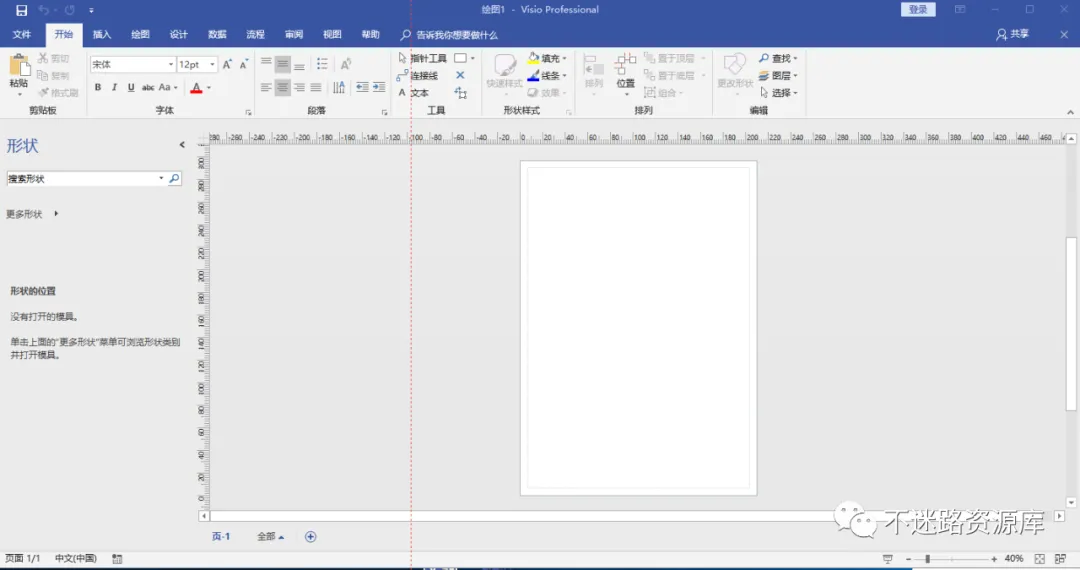The width and height of the screenshot is (1080, 570).
Task: Click the Save icon in title bar
Action: click(21, 10)
